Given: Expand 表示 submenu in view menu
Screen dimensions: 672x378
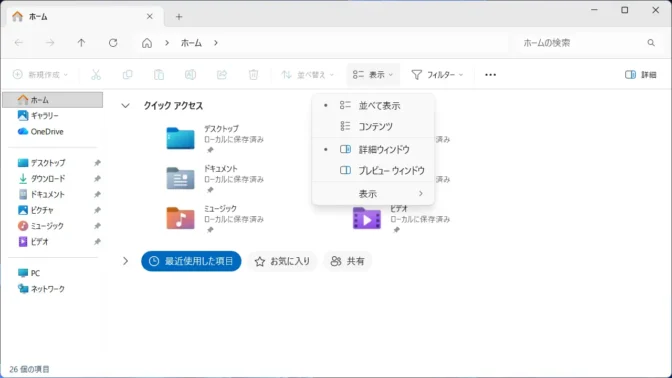Looking at the screenshot, I should (x=373, y=194).
